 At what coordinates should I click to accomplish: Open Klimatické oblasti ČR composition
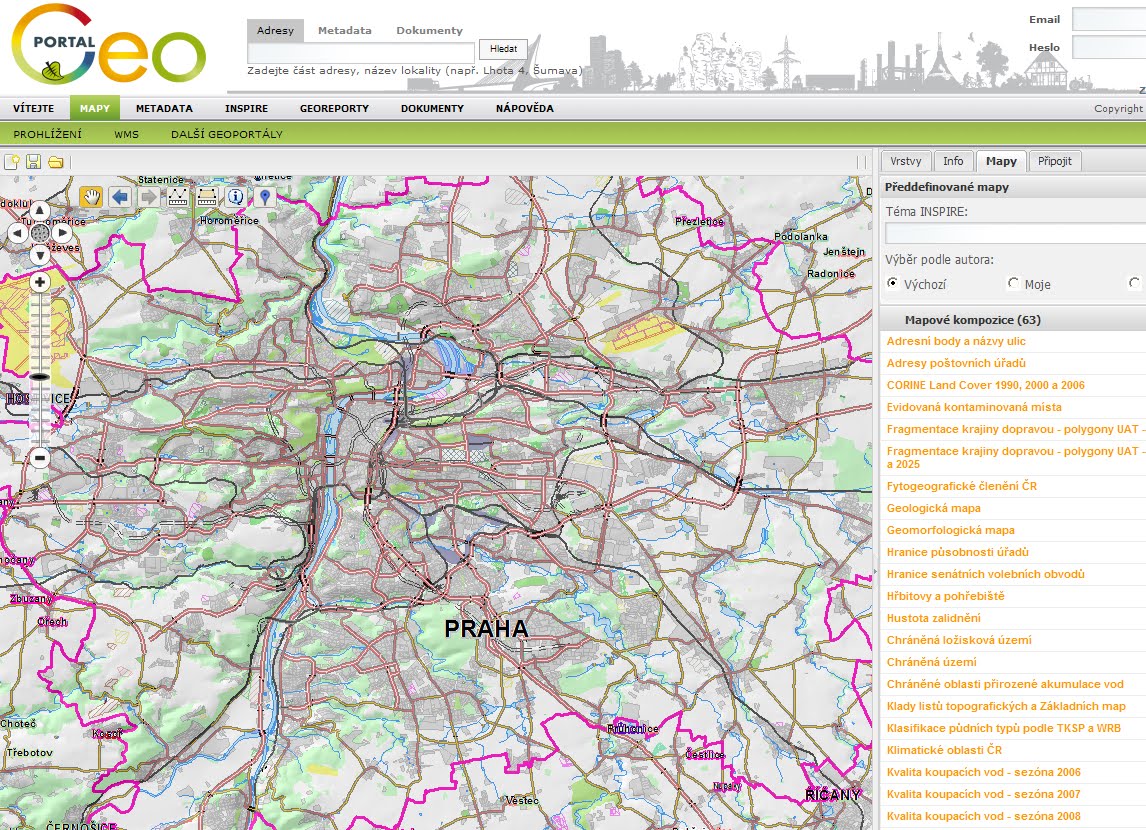pyautogui.click(x=944, y=750)
